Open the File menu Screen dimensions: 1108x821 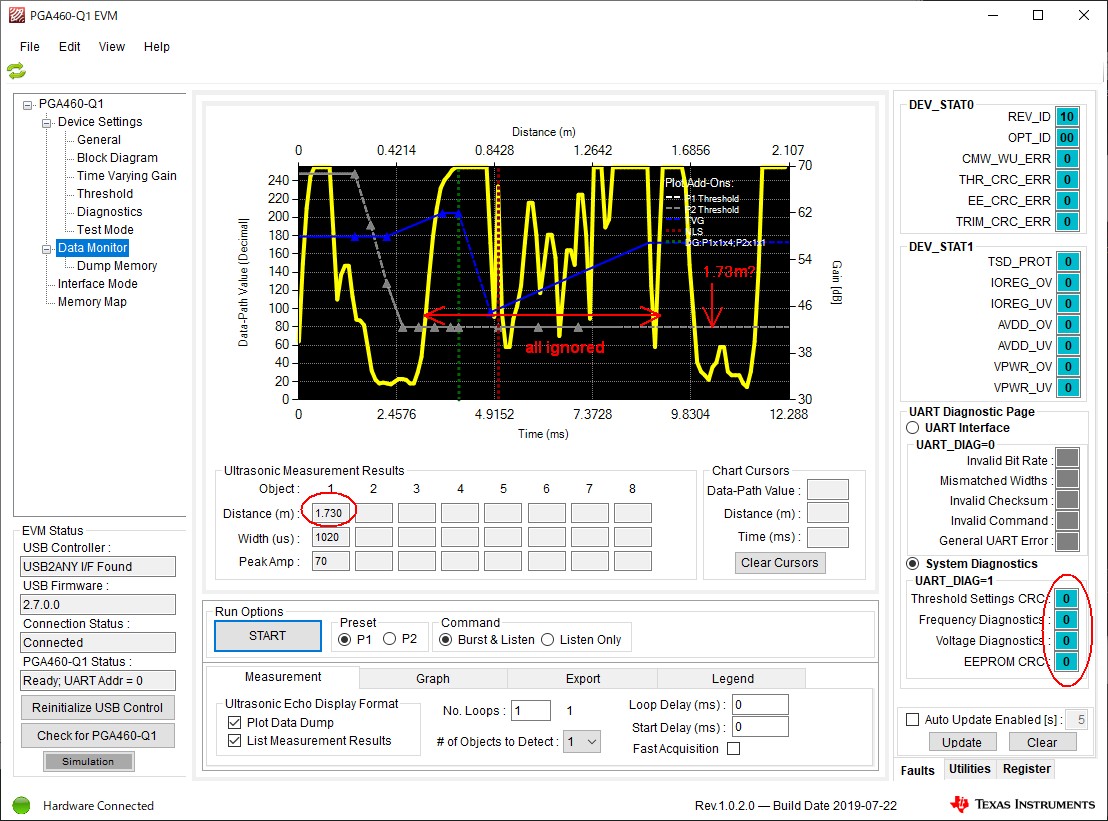(30, 47)
